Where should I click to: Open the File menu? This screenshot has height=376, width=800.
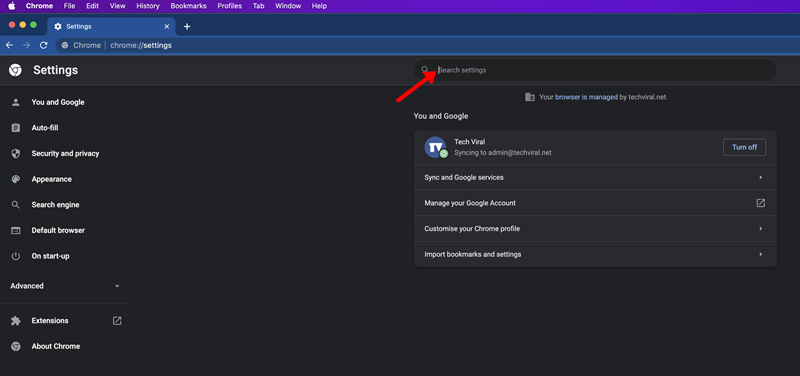point(69,6)
